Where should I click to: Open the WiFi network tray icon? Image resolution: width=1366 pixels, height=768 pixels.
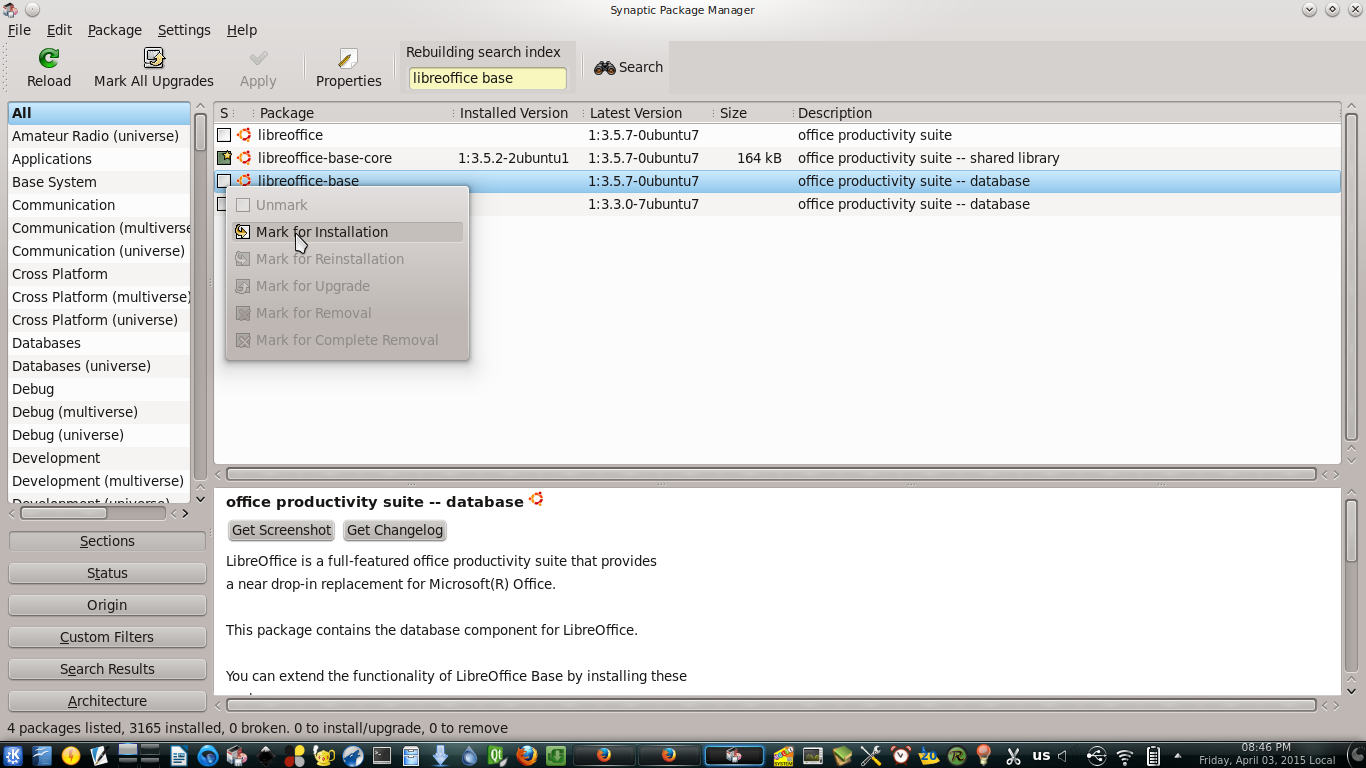1124,756
